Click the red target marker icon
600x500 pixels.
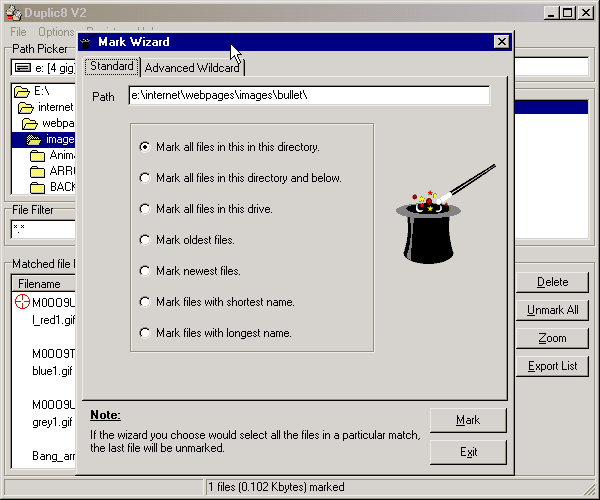(22, 302)
